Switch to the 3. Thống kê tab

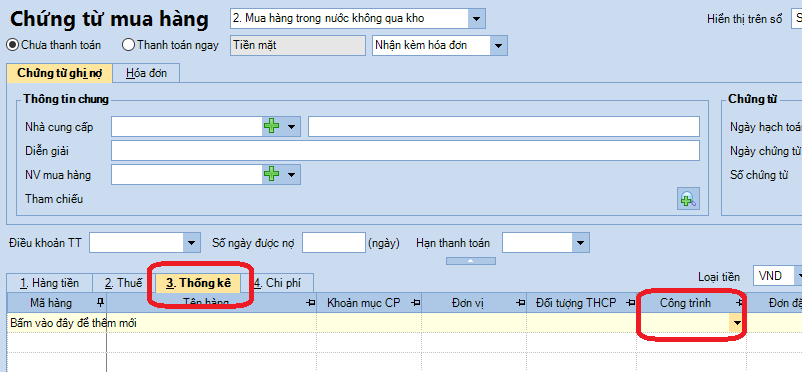pos(198,282)
